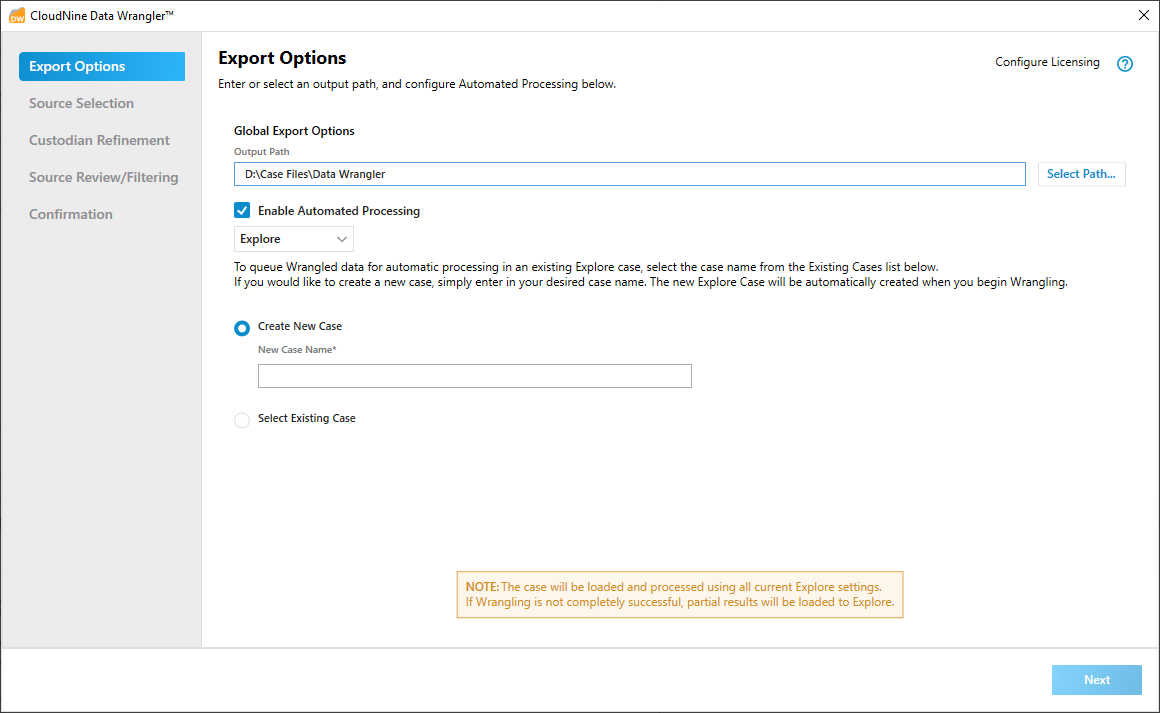Click the Next button

[1096, 680]
